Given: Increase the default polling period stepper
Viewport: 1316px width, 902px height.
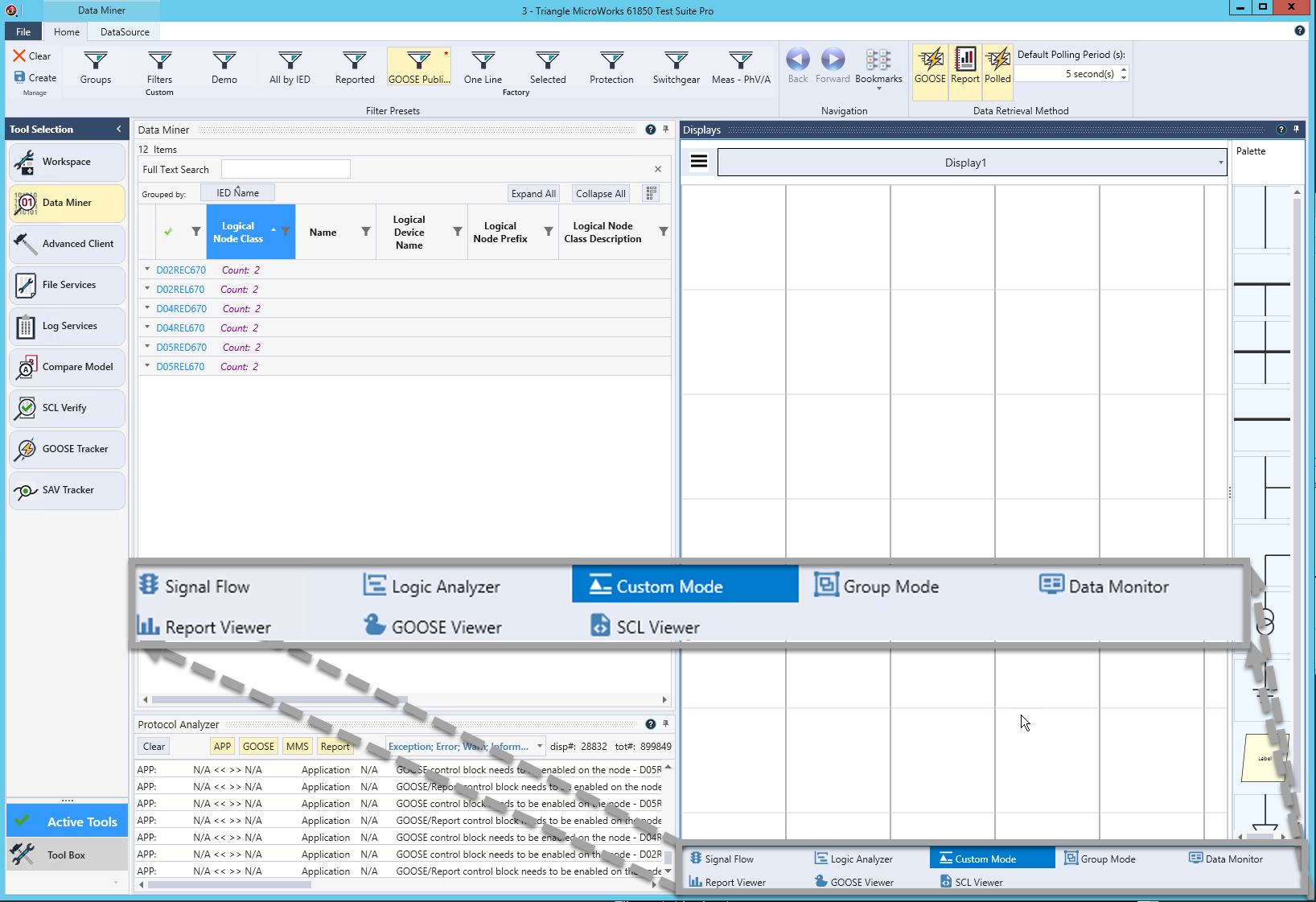Looking at the screenshot, I should [x=1124, y=70].
